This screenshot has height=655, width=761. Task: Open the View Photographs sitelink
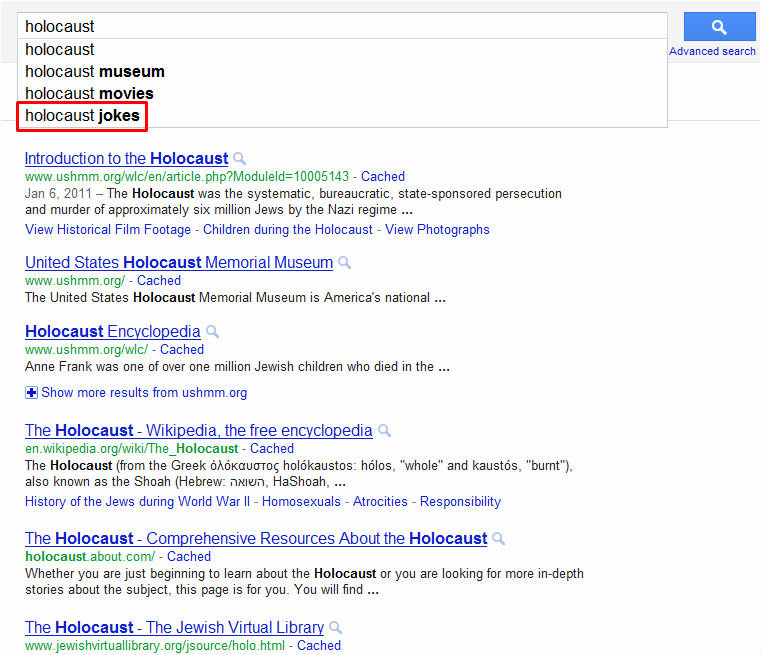[x=437, y=229]
